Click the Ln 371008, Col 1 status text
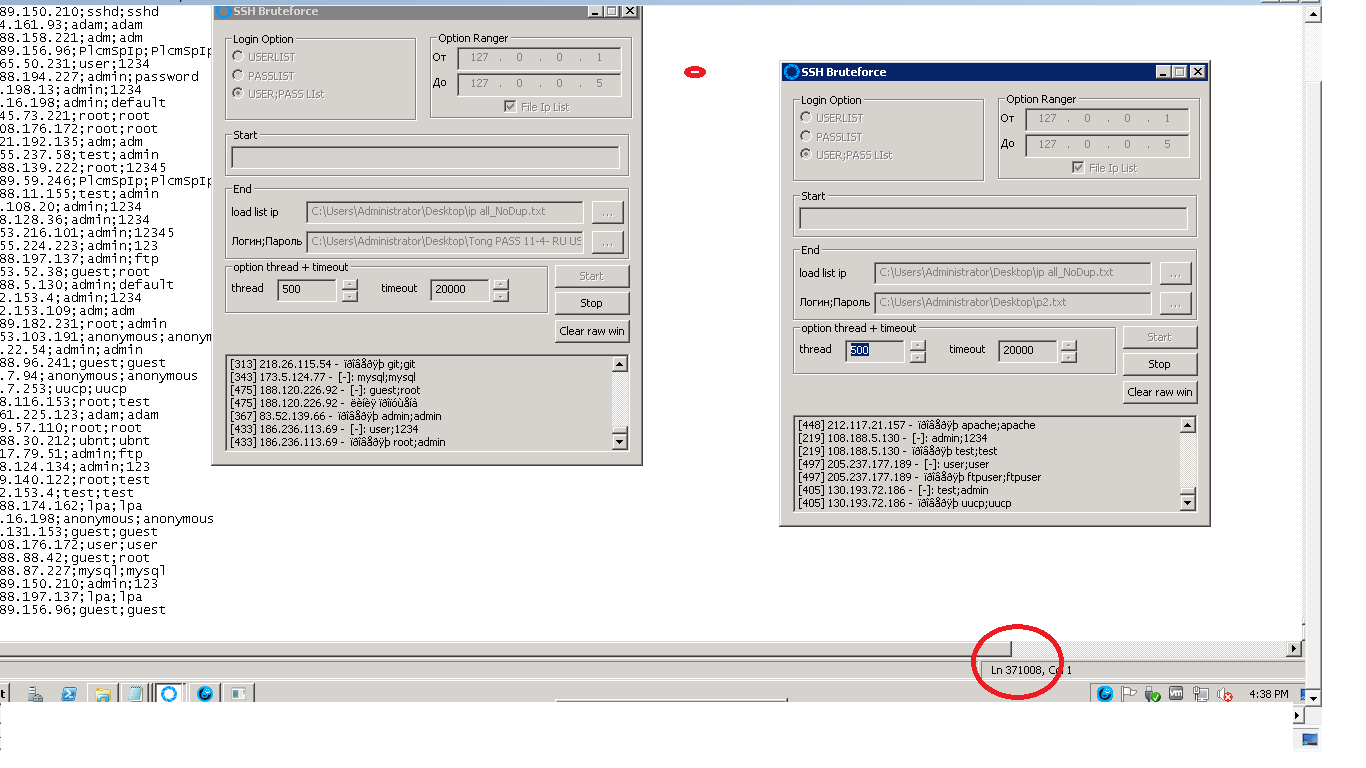 pyautogui.click(x=1031, y=670)
